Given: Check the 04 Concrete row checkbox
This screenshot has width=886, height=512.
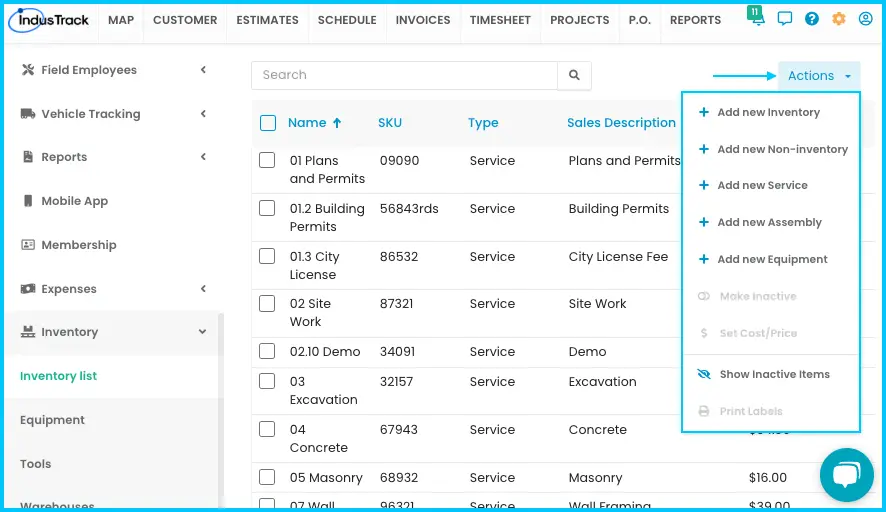Looking at the screenshot, I should [267, 429].
